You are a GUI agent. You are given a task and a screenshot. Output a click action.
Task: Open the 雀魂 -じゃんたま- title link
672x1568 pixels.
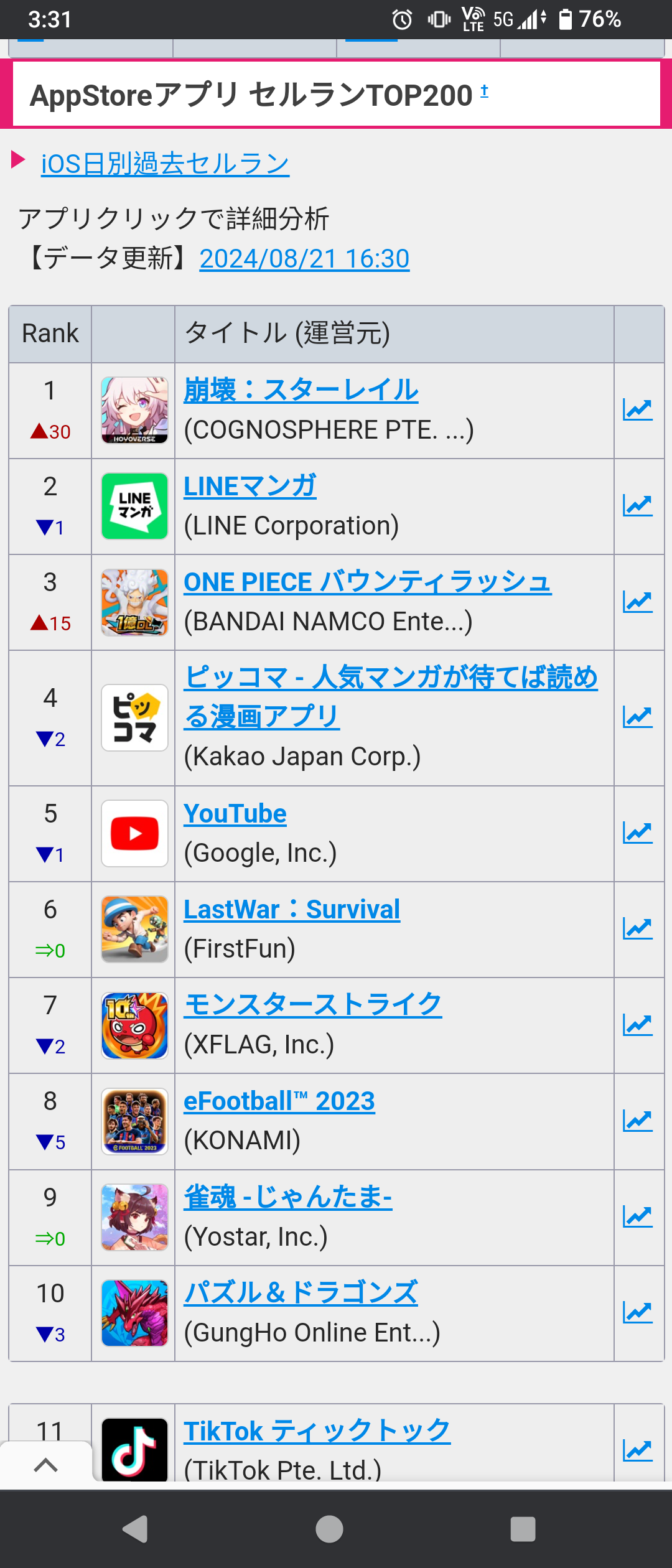pyautogui.click(x=288, y=1197)
